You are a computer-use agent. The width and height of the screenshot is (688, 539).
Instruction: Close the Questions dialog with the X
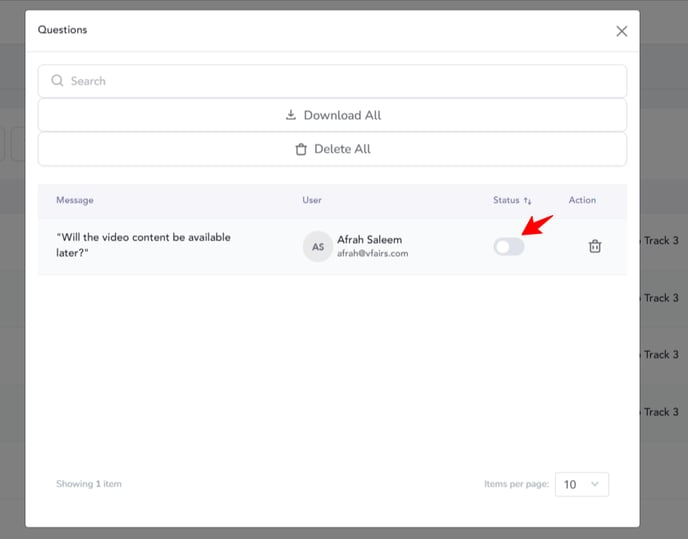[x=621, y=31]
